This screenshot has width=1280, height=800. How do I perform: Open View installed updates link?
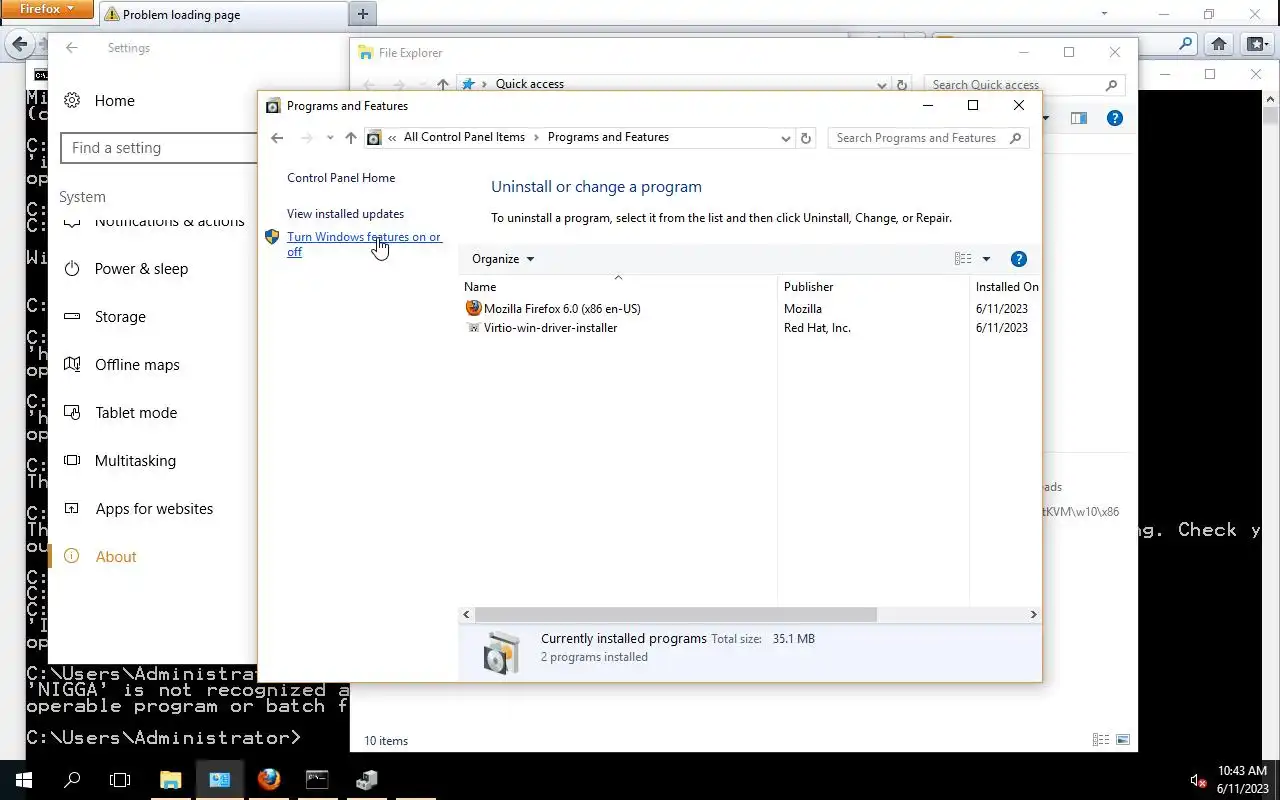[345, 214]
